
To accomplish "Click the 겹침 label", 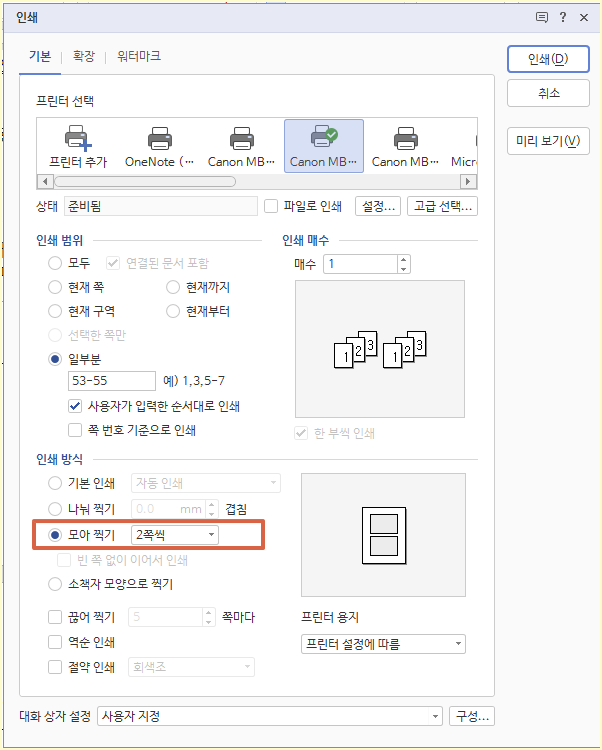I will [236, 509].
